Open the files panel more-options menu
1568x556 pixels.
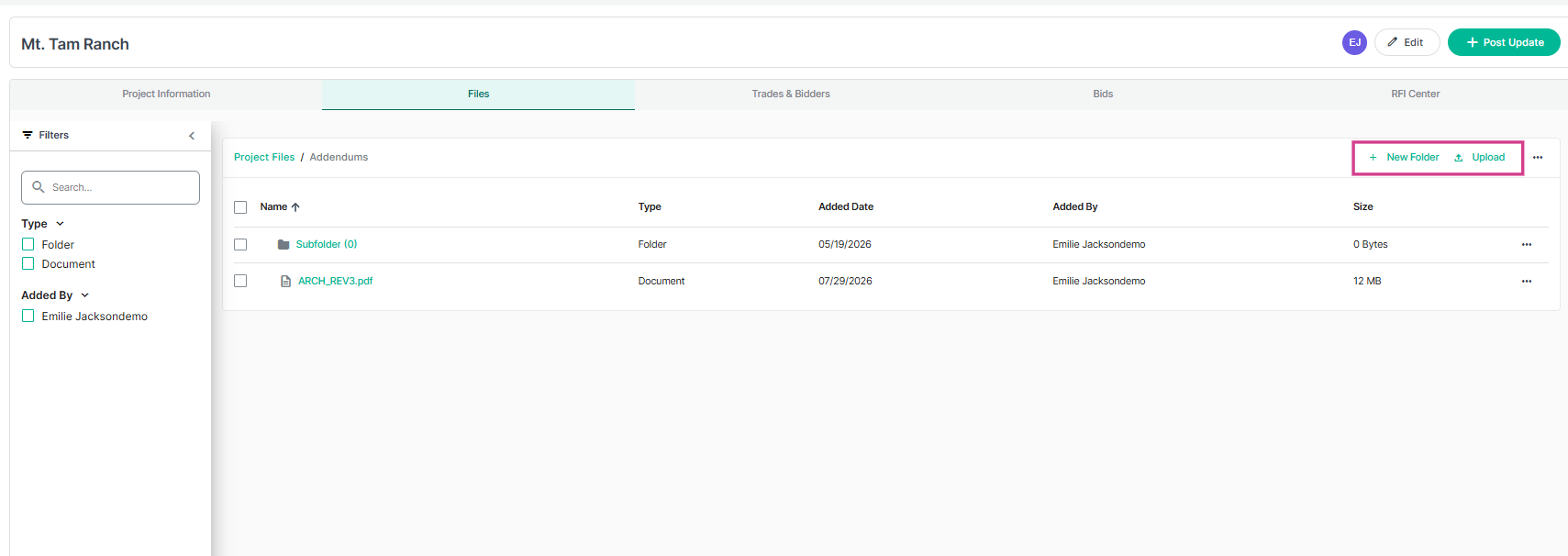tap(1538, 158)
